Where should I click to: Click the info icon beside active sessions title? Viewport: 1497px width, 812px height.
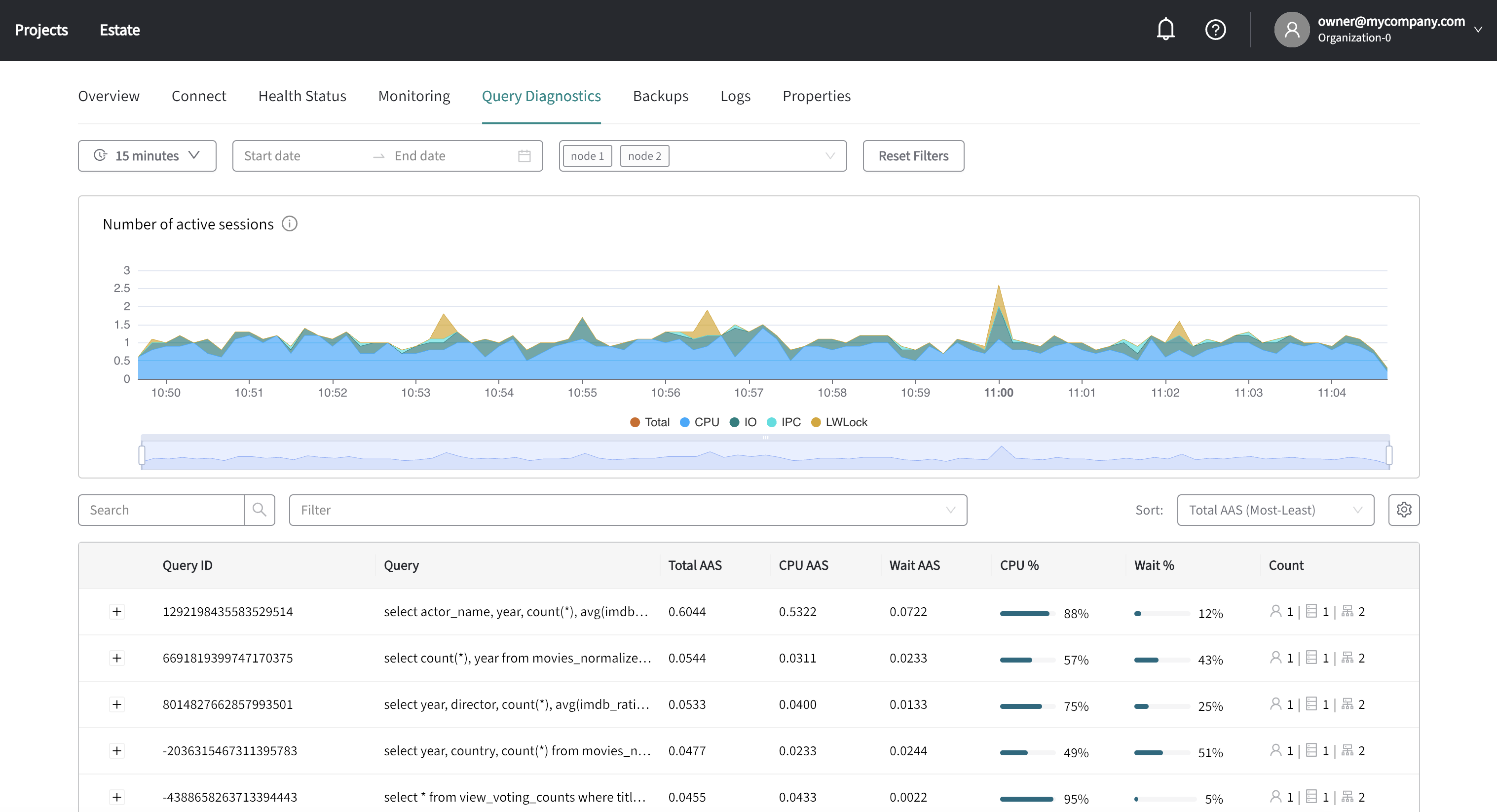pyautogui.click(x=290, y=223)
